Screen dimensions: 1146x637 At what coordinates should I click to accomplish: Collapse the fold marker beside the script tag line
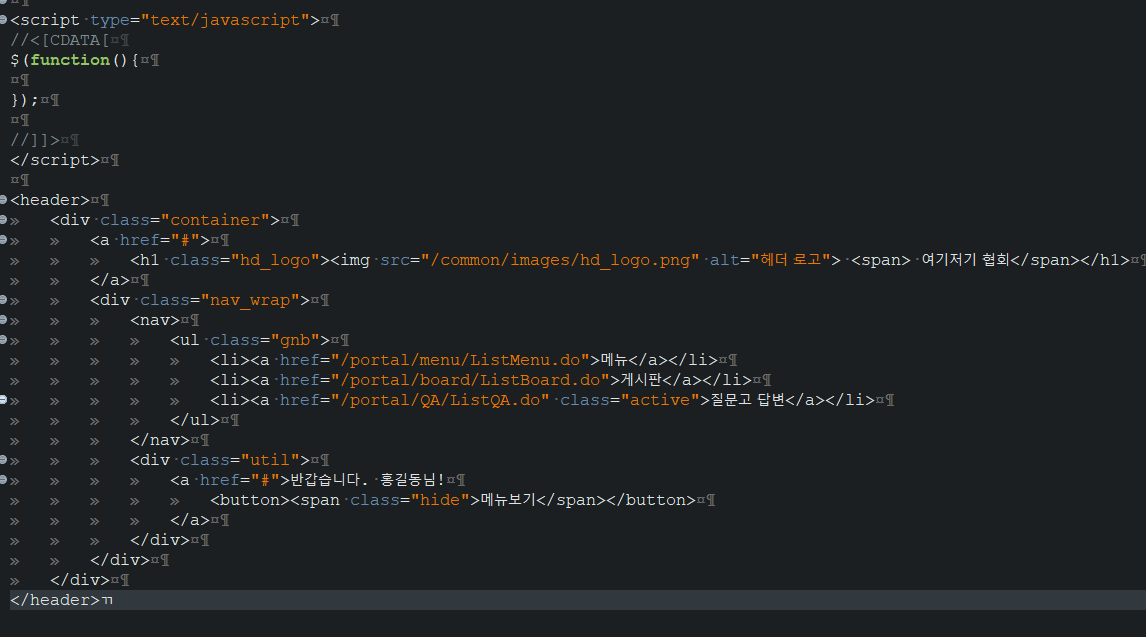(3, 20)
